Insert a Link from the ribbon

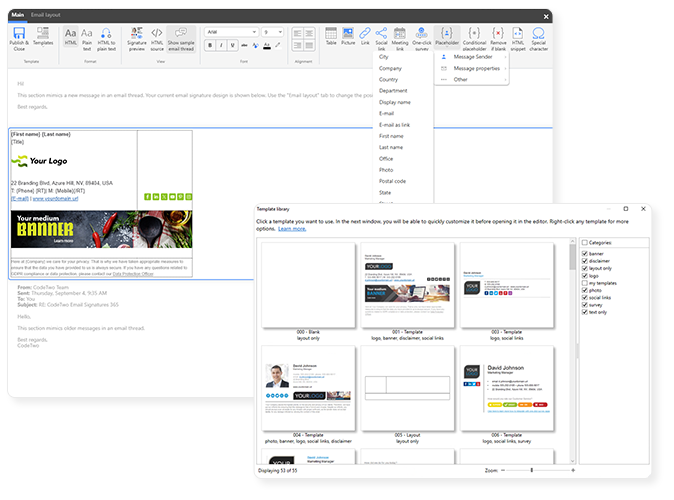(365, 36)
